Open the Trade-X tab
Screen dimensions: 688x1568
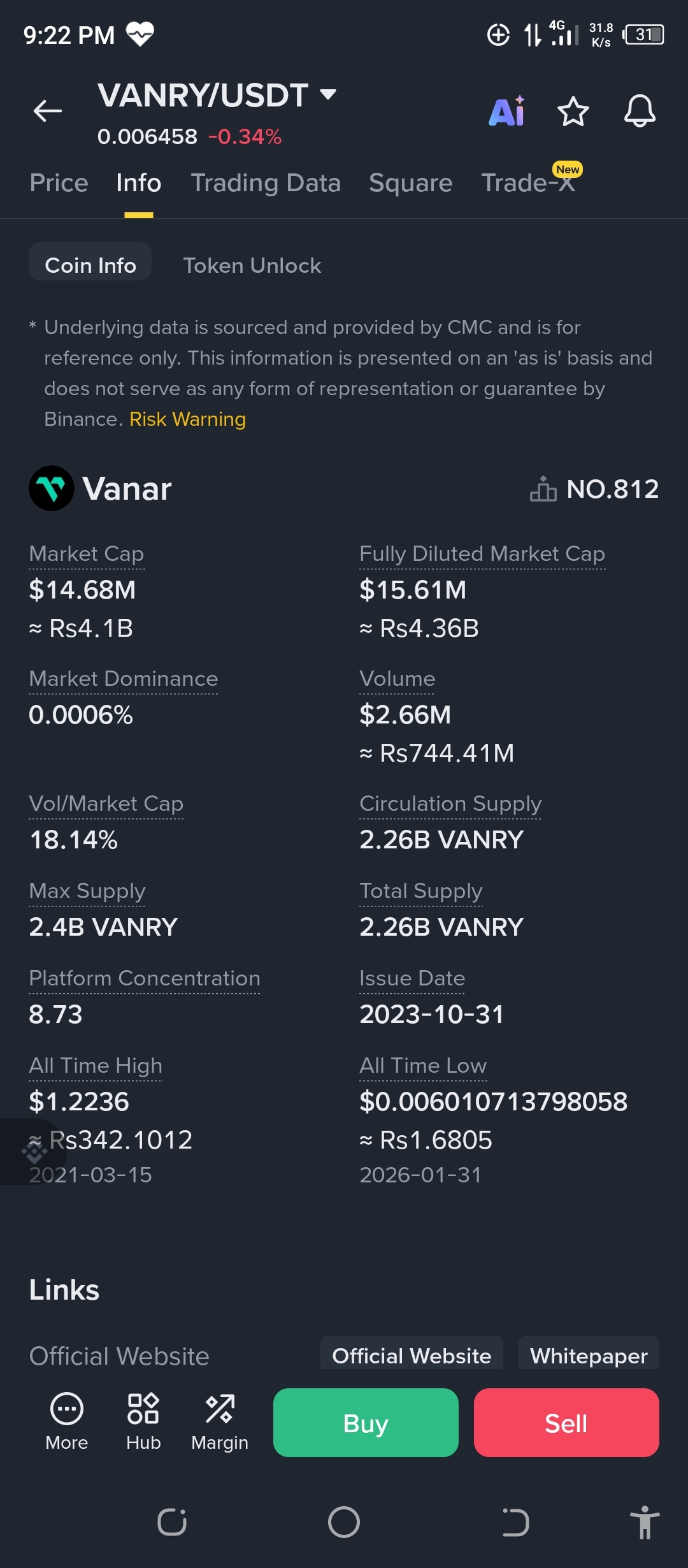click(x=528, y=183)
